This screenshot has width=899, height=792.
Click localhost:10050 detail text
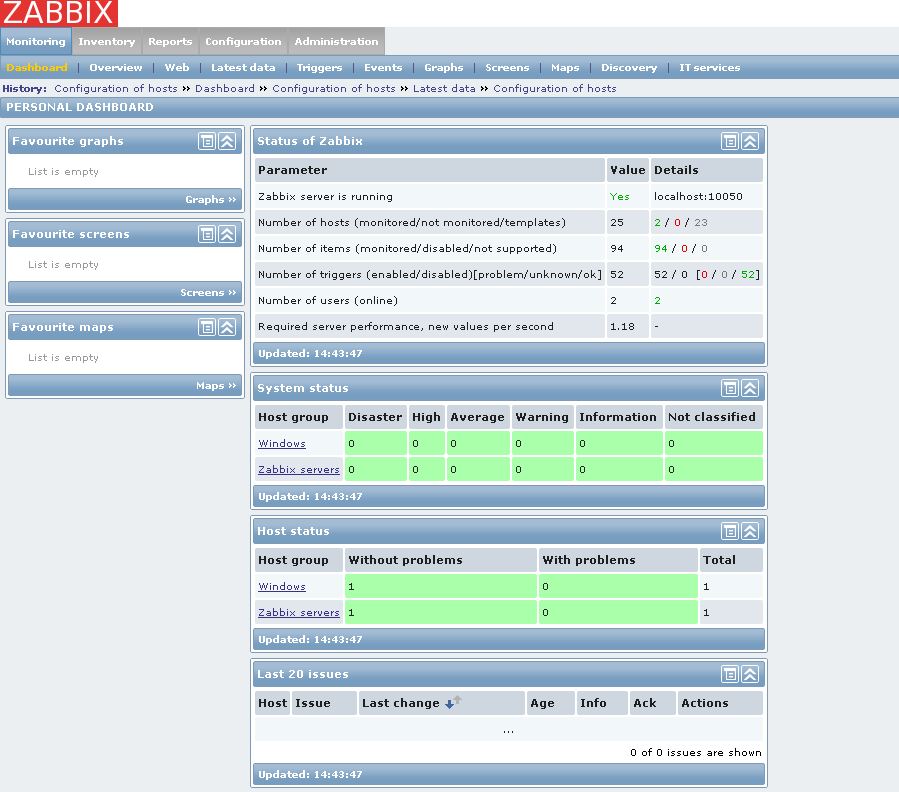tap(698, 196)
